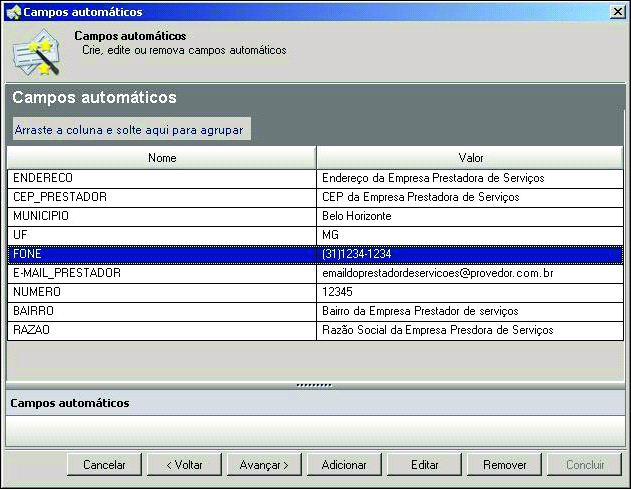Click the highlighted FONE row
Screen dimensions: 631x490
coord(161,254)
